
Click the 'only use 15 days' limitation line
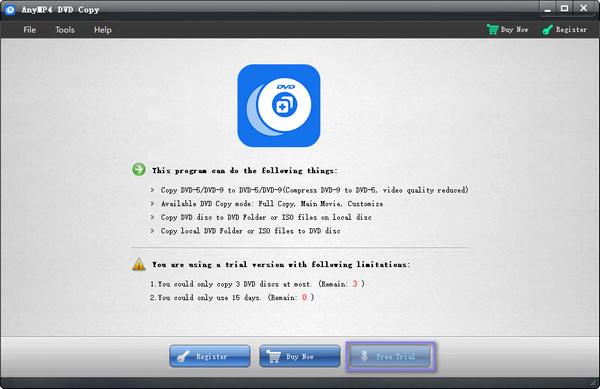pos(232,298)
